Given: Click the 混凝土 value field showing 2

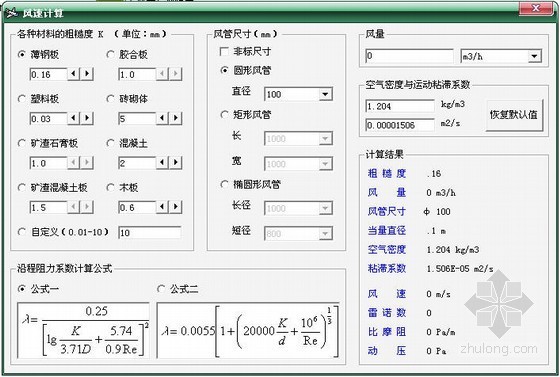Looking at the screenshot, I should coord(137,163).
